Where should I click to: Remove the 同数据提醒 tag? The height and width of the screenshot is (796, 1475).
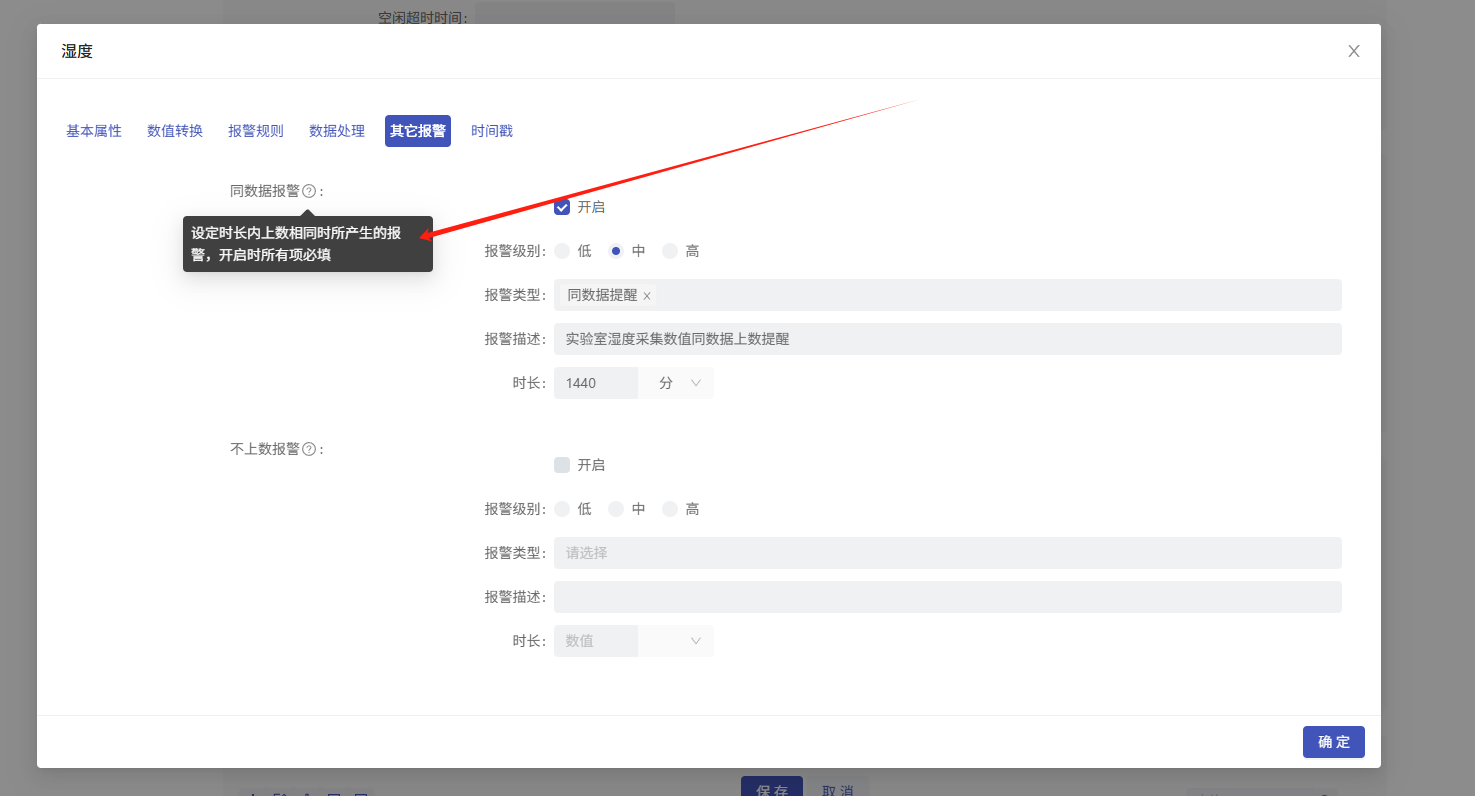647,296
